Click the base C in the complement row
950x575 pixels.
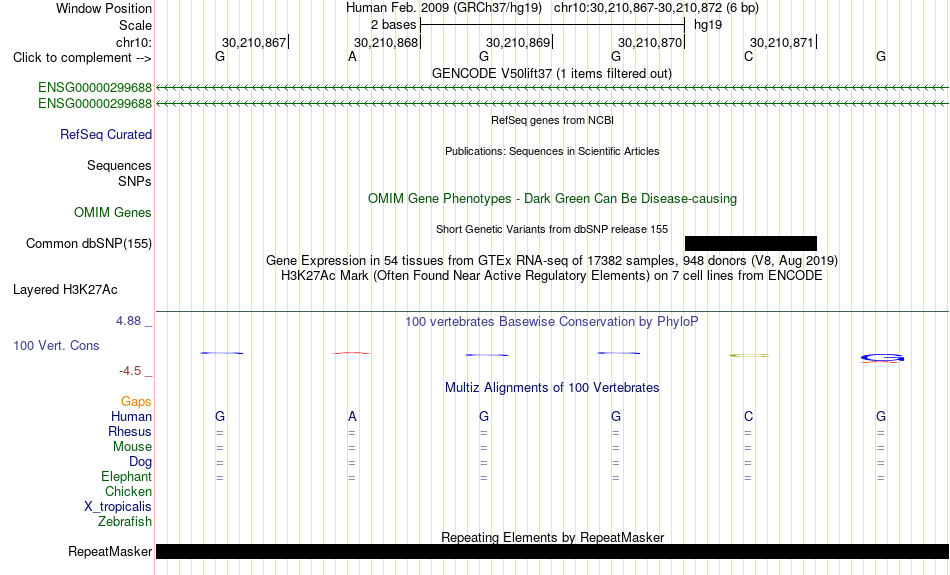[x=748, y=57]
